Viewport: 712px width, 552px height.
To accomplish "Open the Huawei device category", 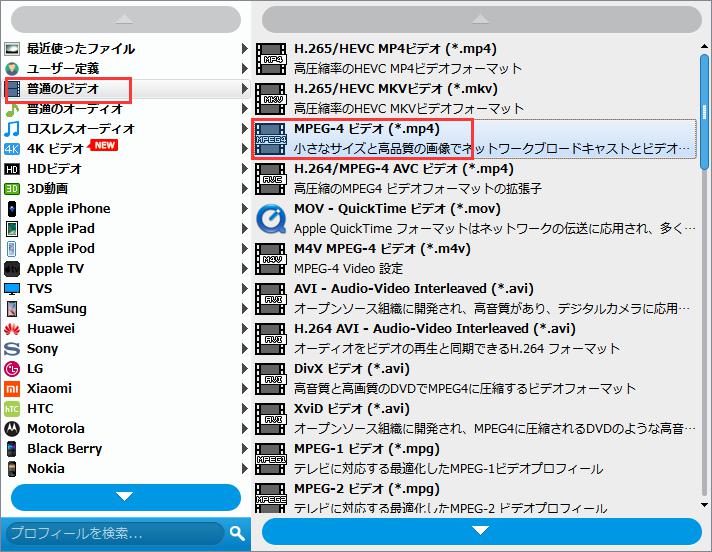I will (127, 329).
